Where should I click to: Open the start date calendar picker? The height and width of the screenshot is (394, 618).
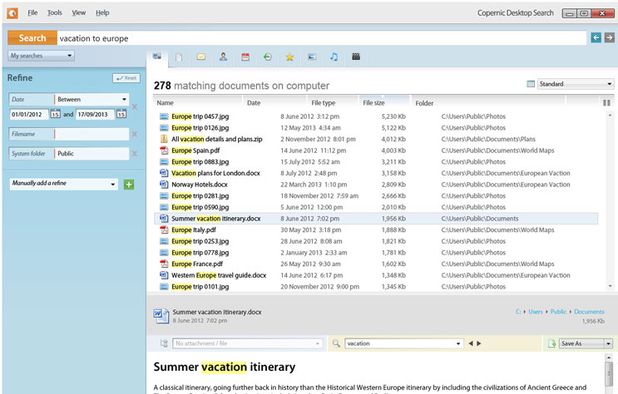click(x=55, y=114)
